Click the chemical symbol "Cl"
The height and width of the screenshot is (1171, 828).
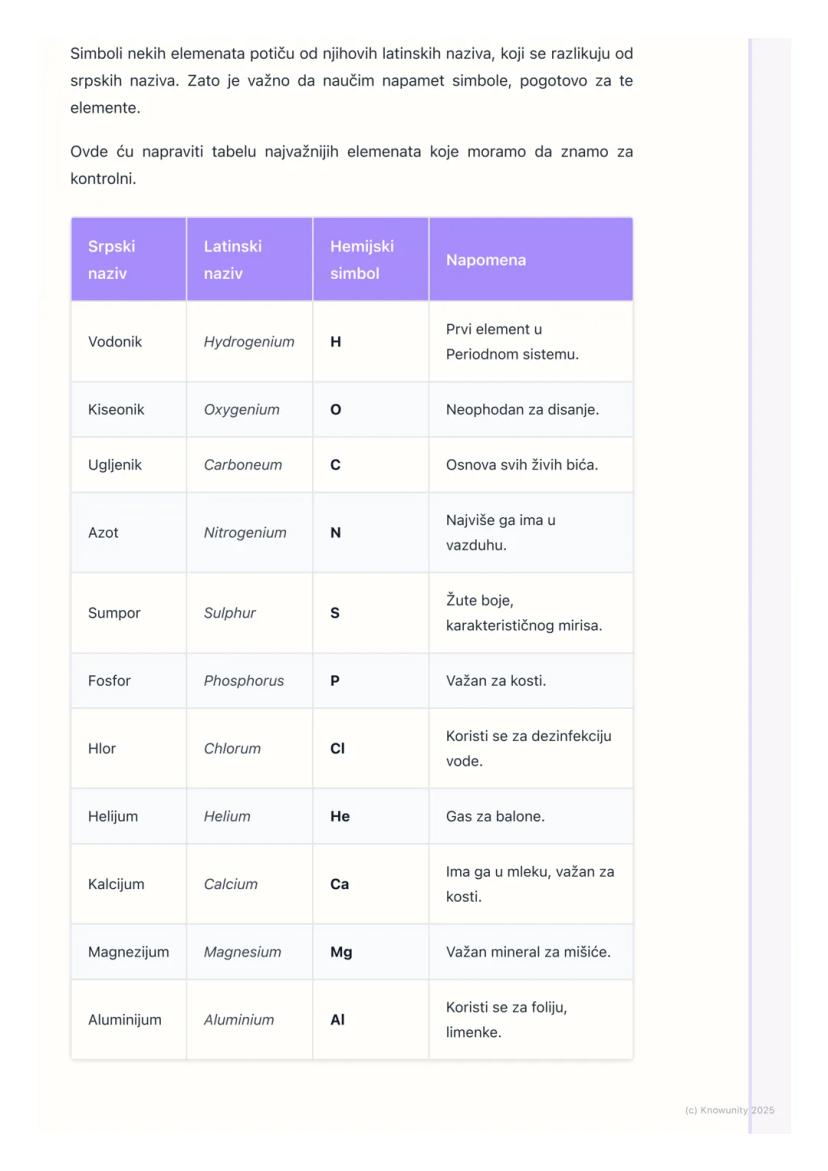pyautogui.click(x=338, y=749)
